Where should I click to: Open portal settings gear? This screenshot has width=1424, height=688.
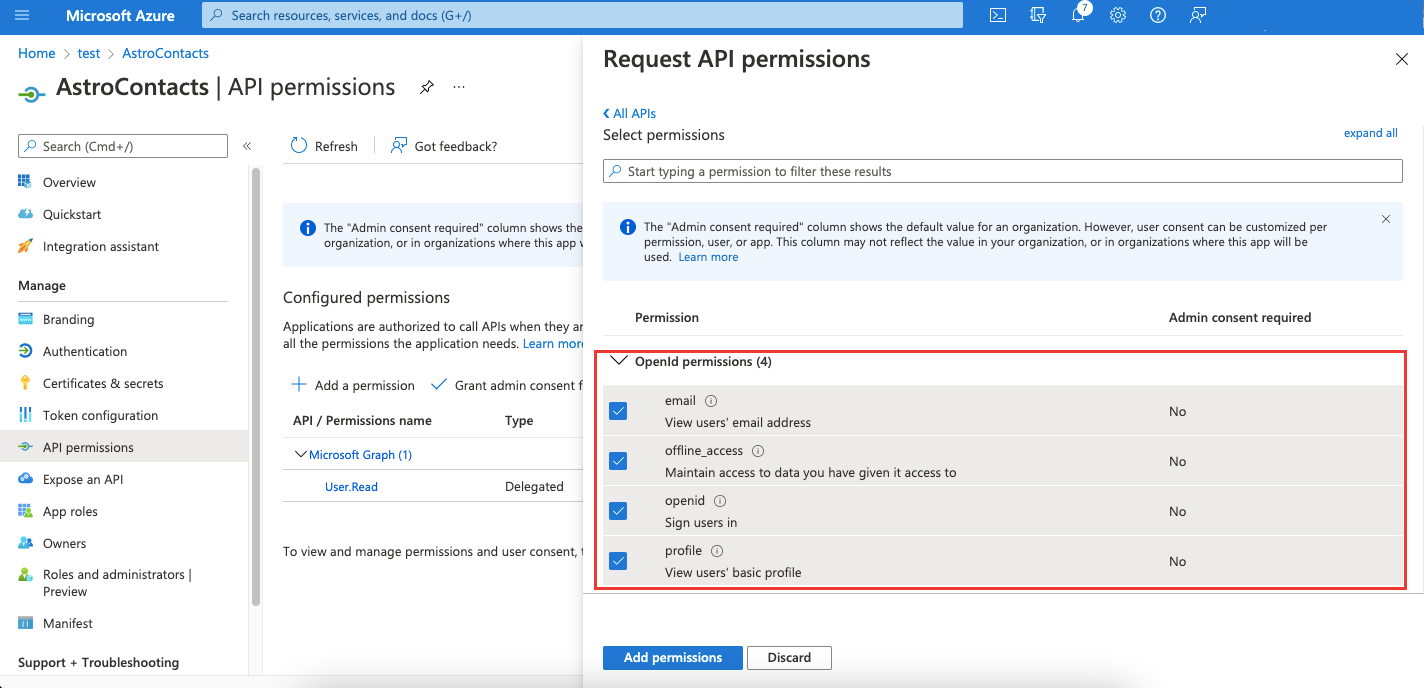click(x=1118, y=15)
